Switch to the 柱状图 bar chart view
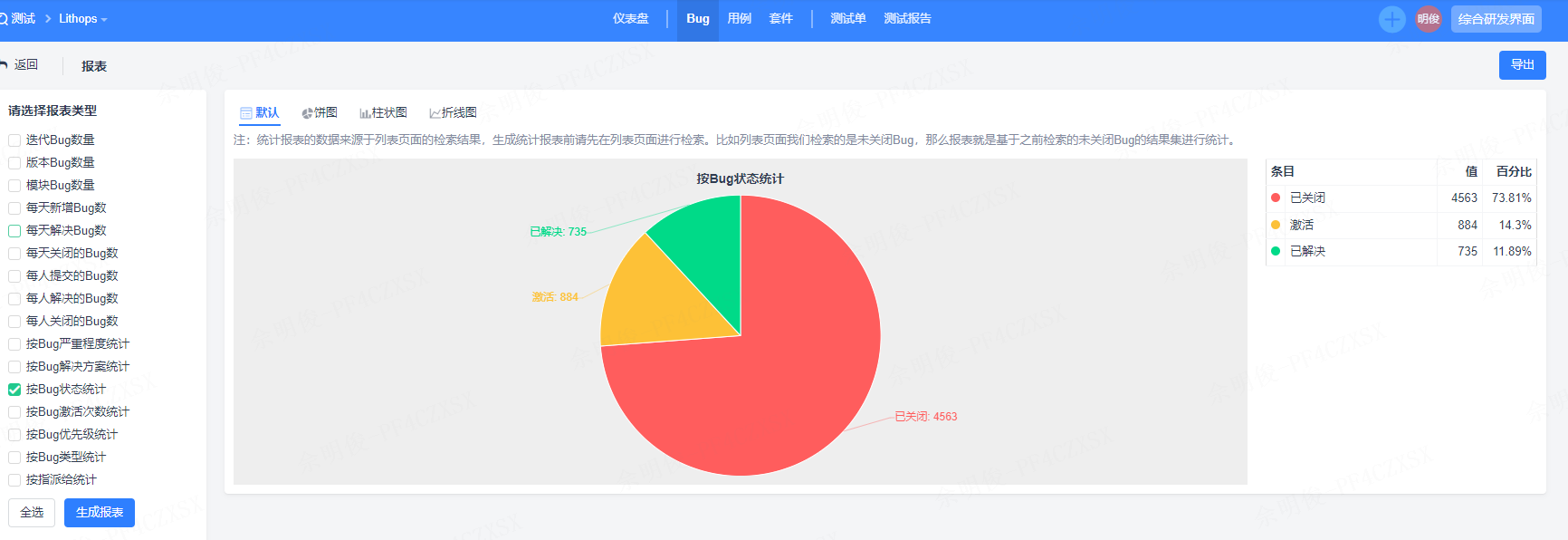 [x=383, y=113]
